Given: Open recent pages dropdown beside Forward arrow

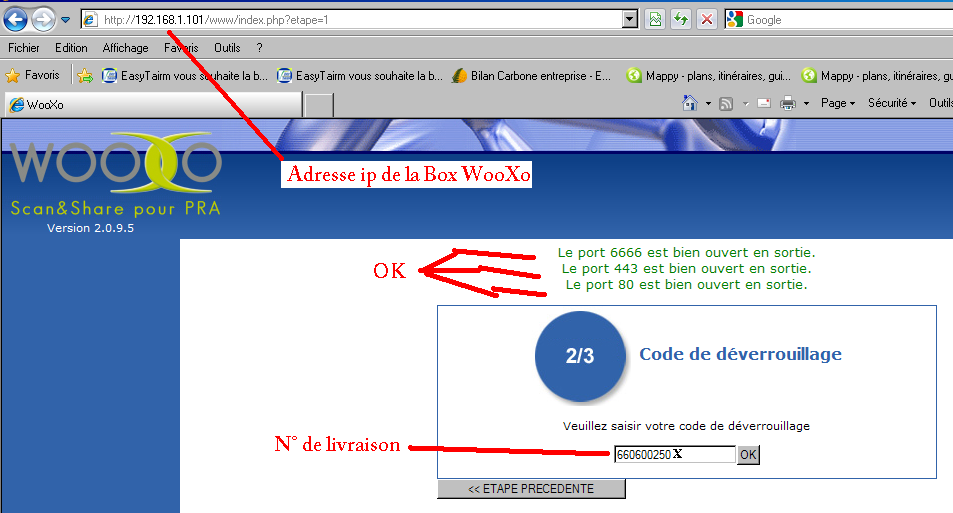Looking at the screenshot, I should 66,20.
